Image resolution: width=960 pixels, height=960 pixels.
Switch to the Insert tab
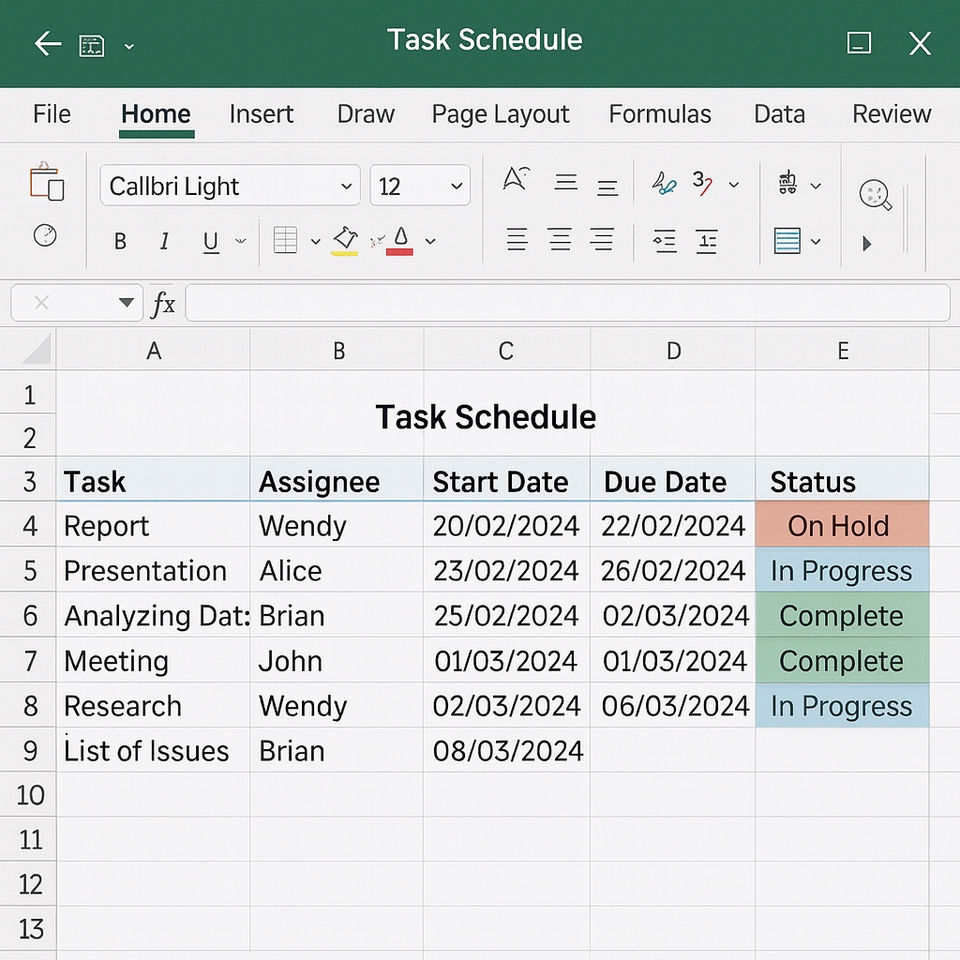261,114
